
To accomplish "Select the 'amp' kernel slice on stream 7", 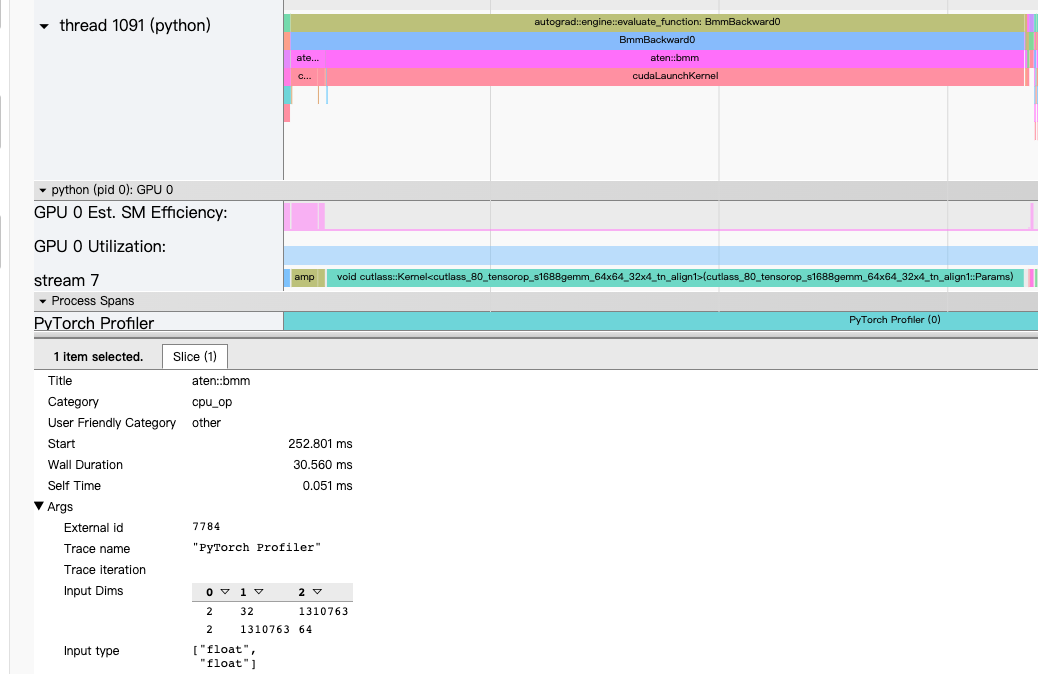I will 304,277.
